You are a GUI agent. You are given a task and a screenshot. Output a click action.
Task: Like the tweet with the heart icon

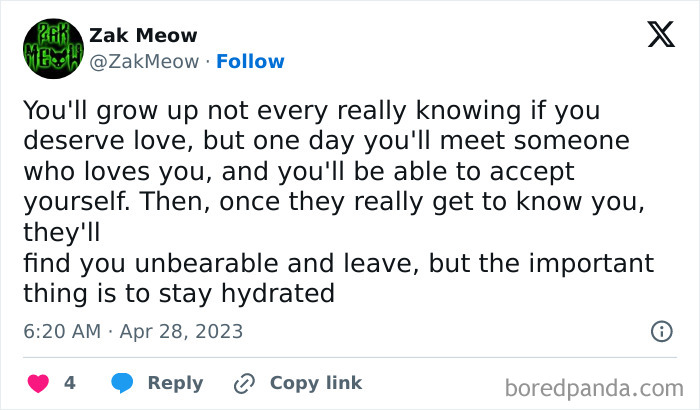(37, 383)
